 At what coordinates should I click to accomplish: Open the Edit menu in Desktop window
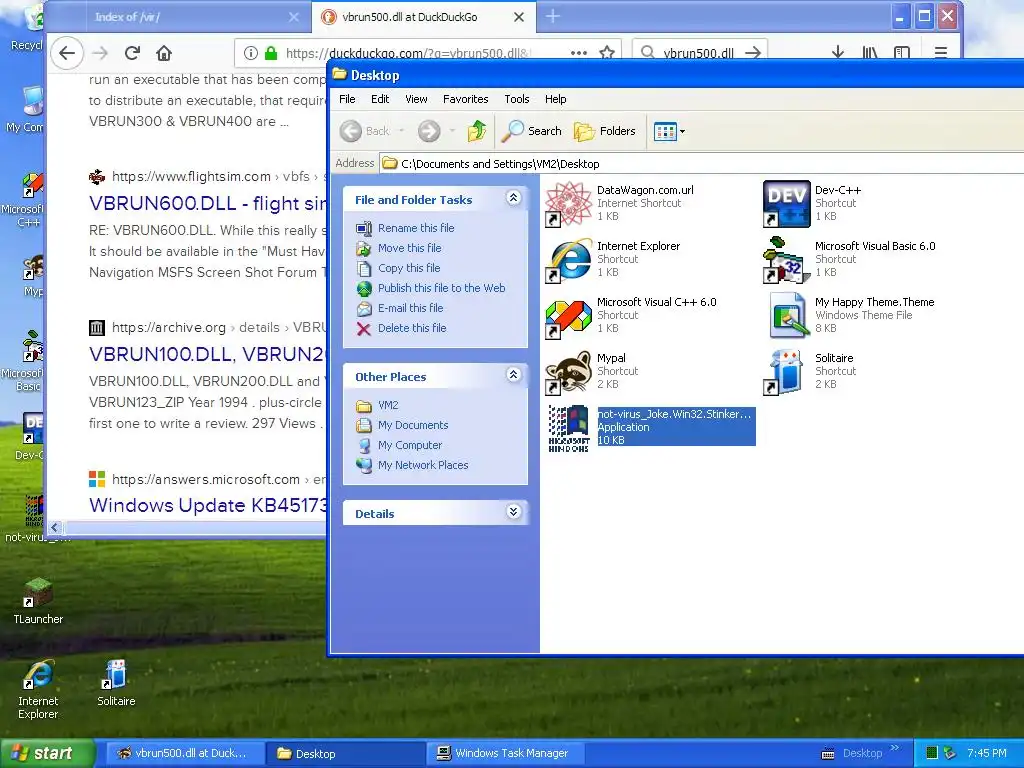coord(380,99)
